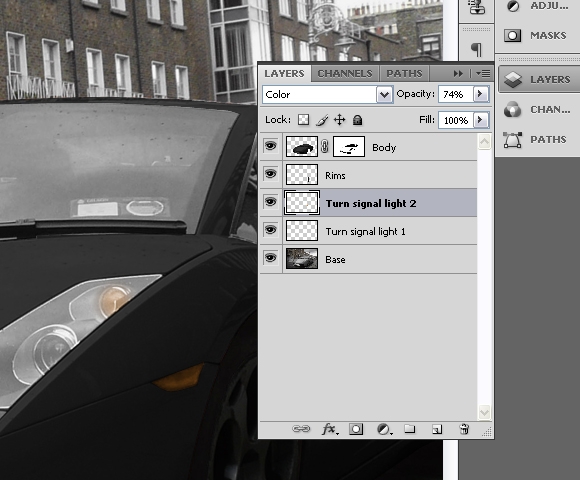Click the mask link chain on Body layer
The height and width of the screenshot is (480, 580).
[x=325, y=146]
